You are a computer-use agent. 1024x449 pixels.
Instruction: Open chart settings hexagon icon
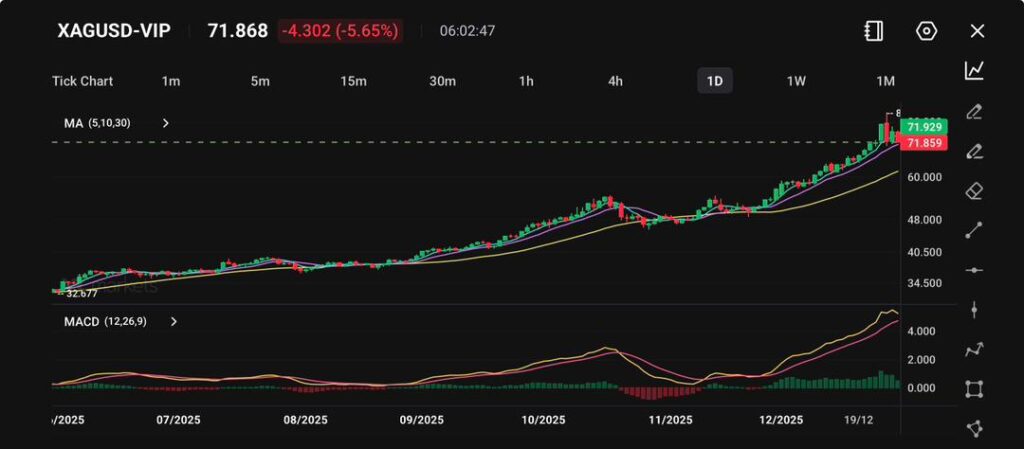(926, 31)
